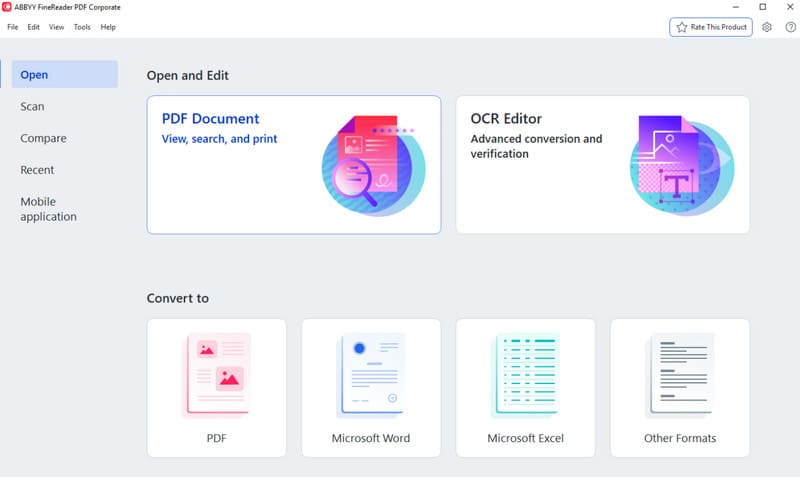This screenshot has height=477, width=800.
Task: Select the Open tab in sidebar
Action: (x=34, y=75)
